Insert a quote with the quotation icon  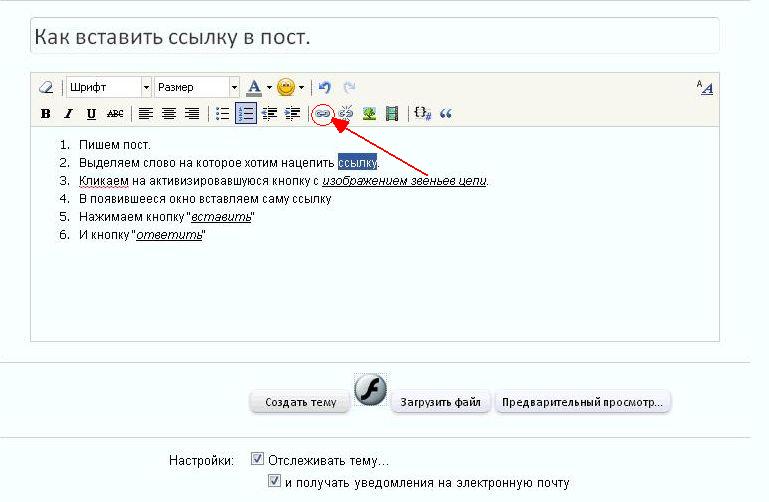[x=446, y=114]
